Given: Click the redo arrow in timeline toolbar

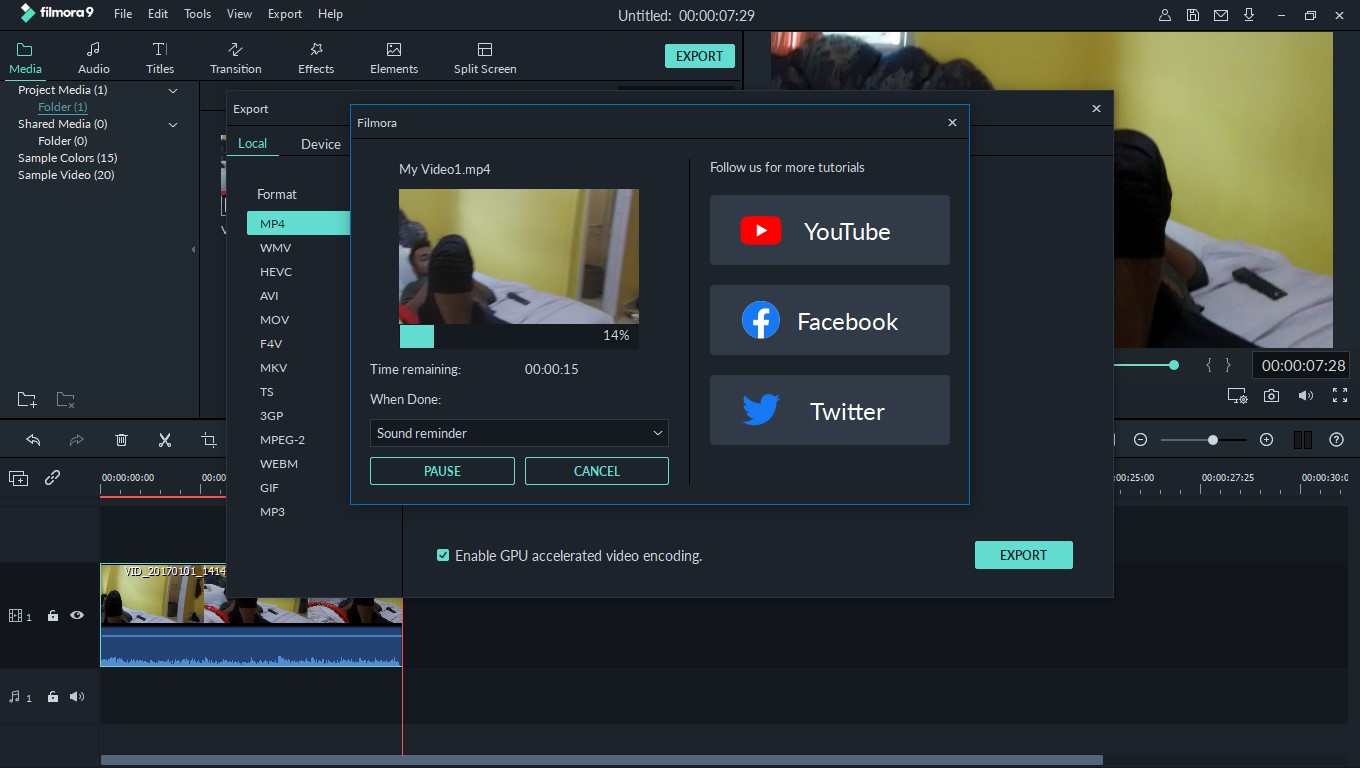Looking at the screenshot, I should [77, 440].
